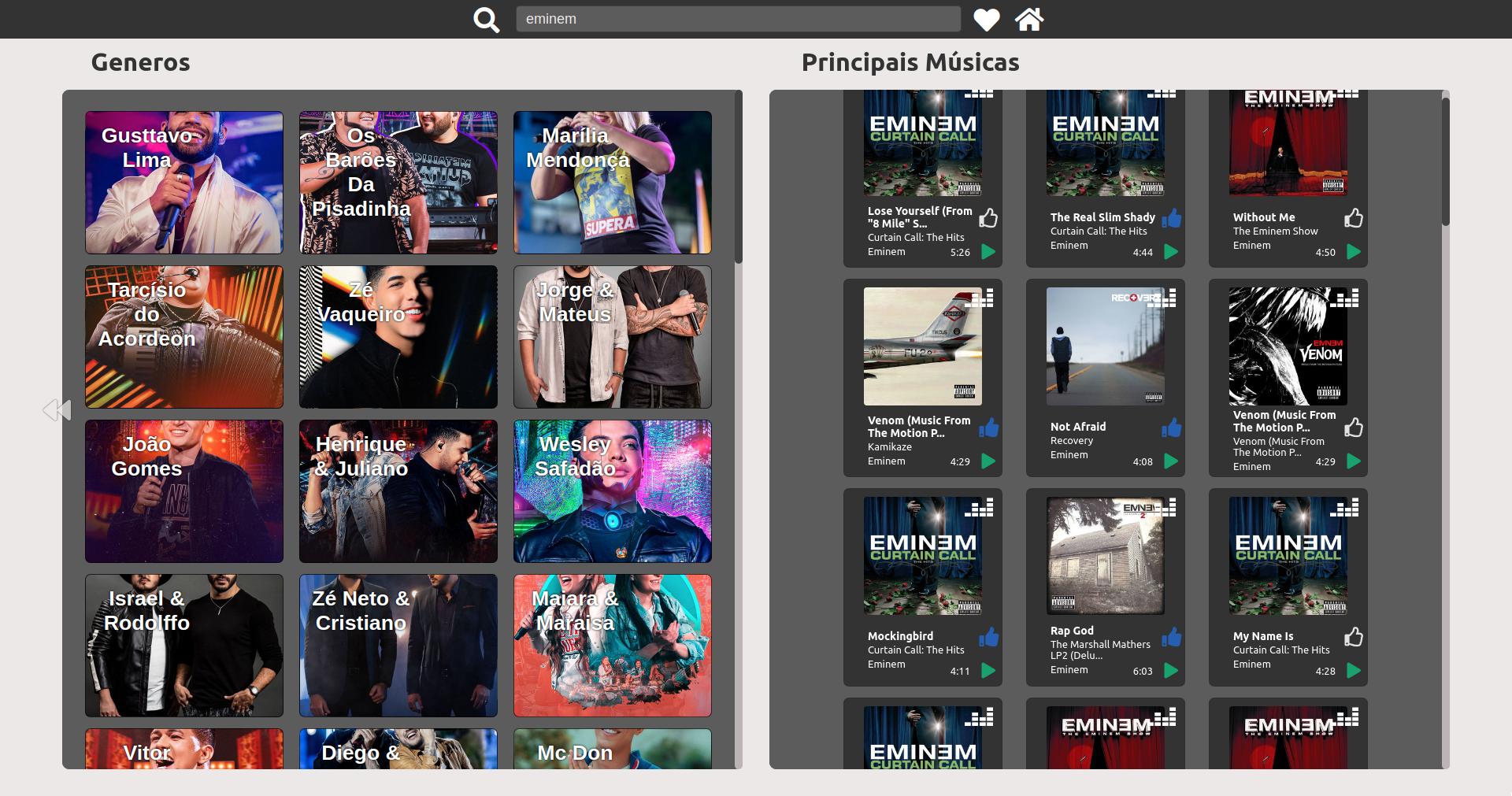Open Gusttavo Lima genre card
The height and width of the screenshot is (796, 1512).
(x=184, y=183)
